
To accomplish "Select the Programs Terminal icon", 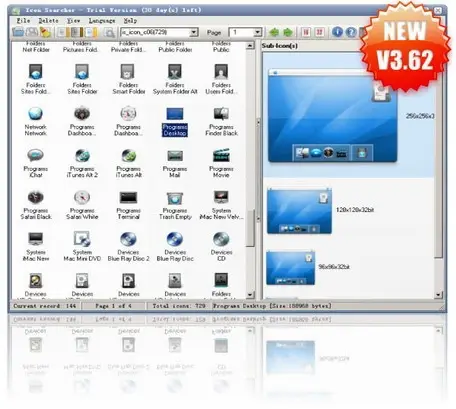I will (x=128, y=206).
